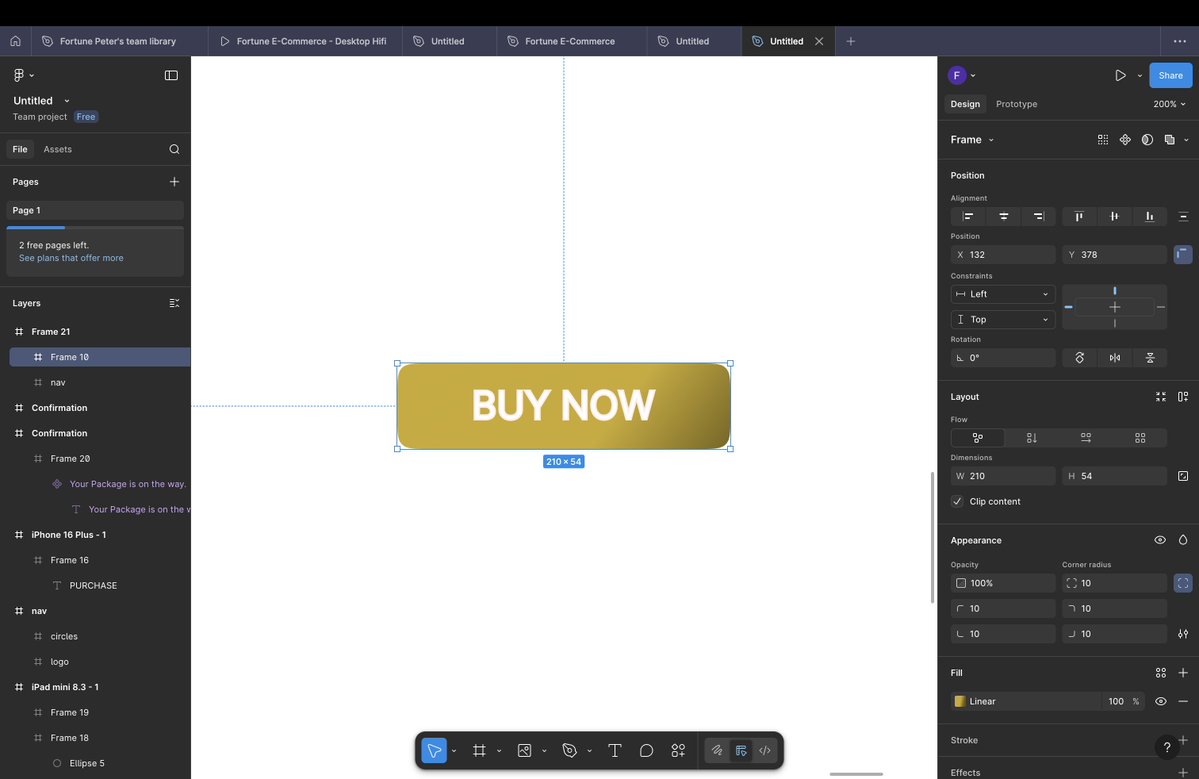Hide the Linear fill layer

[x=1161, y=701]
